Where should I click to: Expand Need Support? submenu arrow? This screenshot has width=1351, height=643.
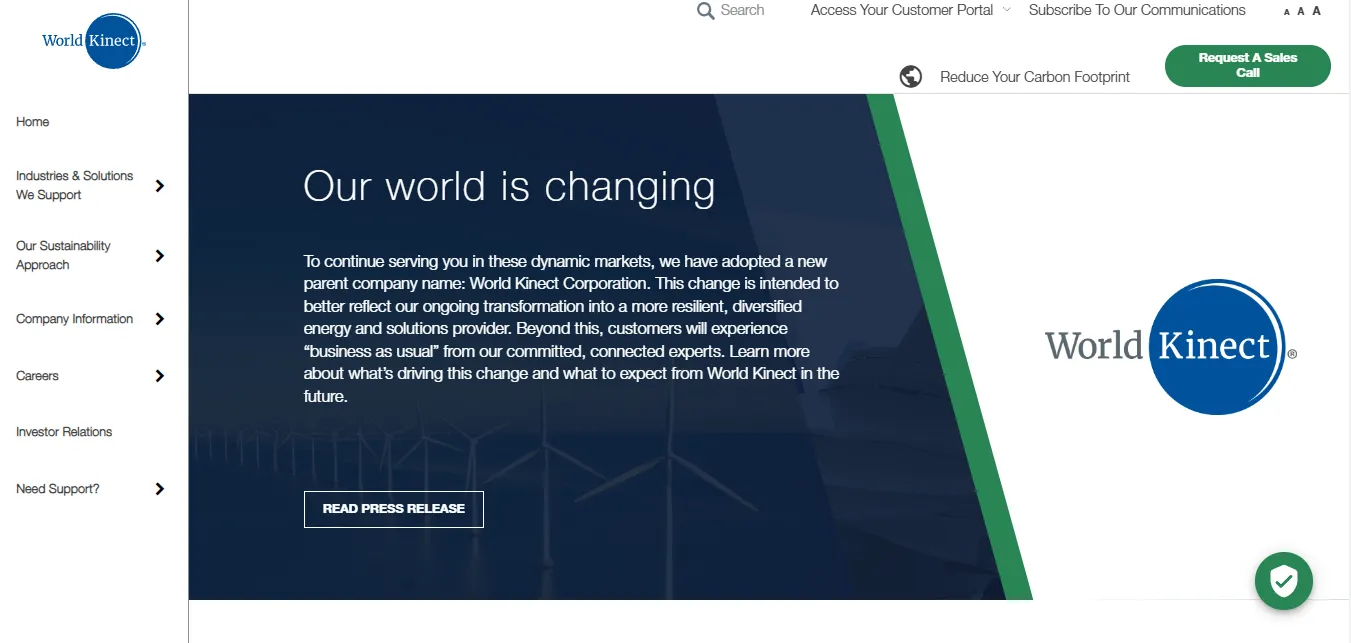pyautogui.click(x=160, y=489)
